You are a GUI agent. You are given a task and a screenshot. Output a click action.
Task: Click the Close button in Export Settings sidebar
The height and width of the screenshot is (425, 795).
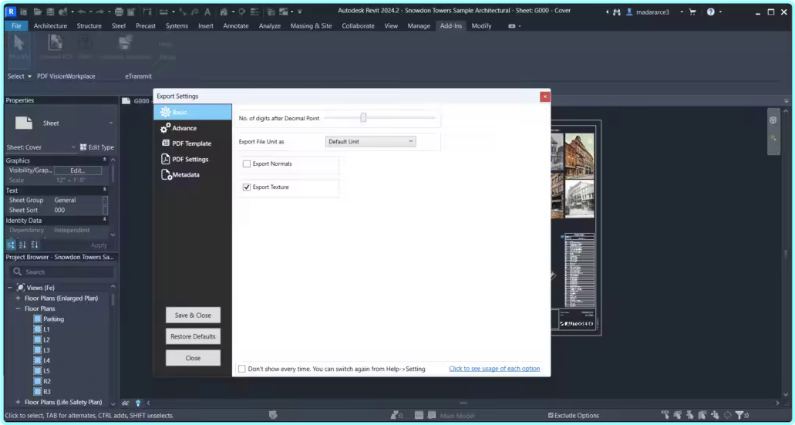(x=193, y=358)
